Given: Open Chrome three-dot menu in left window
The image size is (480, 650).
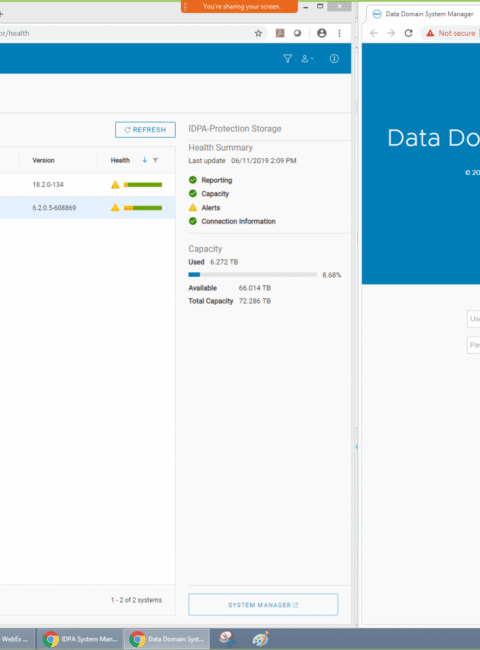Looking at the screenshot, I should [339, 33].
